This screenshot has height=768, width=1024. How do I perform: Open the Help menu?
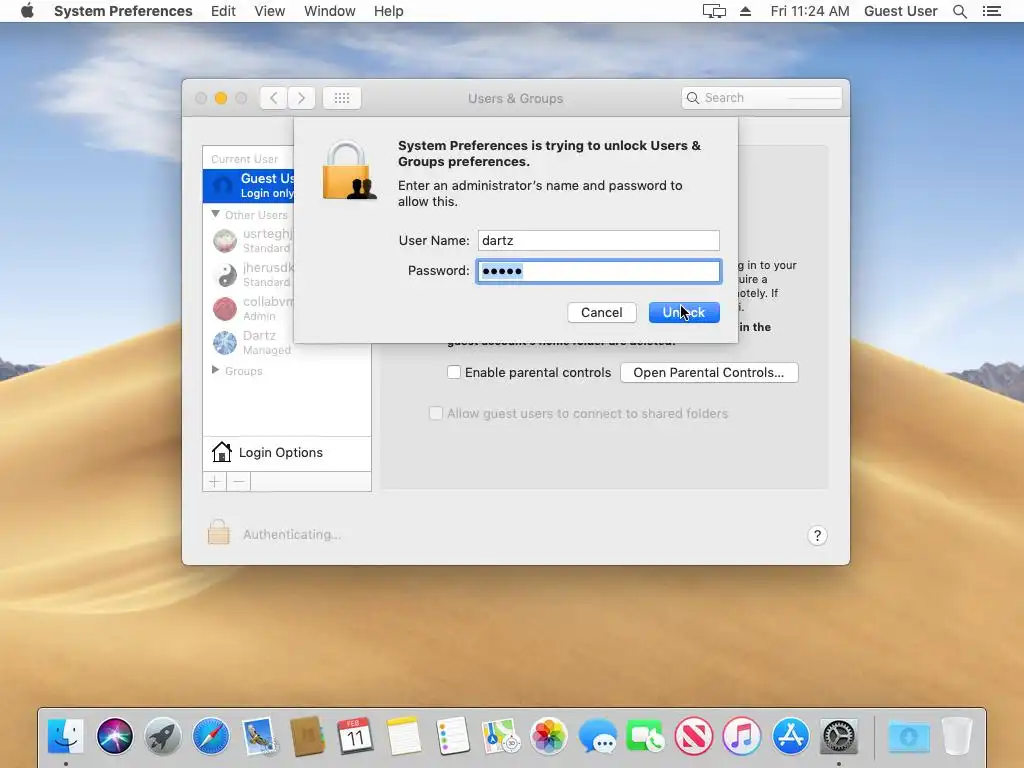(x=389, y=11)
